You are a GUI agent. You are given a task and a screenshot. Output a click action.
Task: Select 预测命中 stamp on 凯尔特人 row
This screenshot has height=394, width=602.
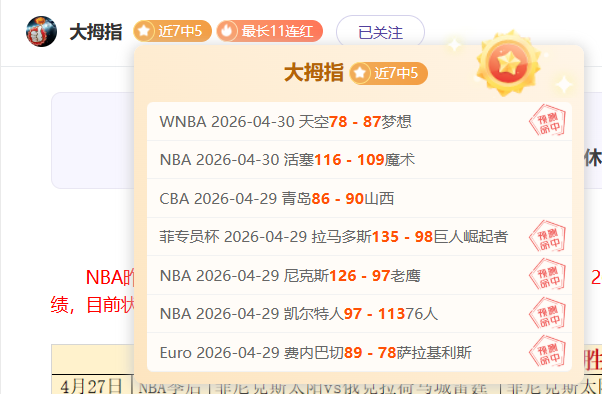[x=547, y=313]
